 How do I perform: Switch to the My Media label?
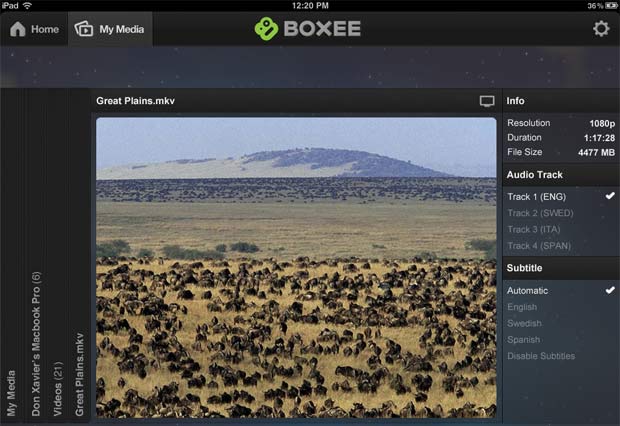point(122,29)
